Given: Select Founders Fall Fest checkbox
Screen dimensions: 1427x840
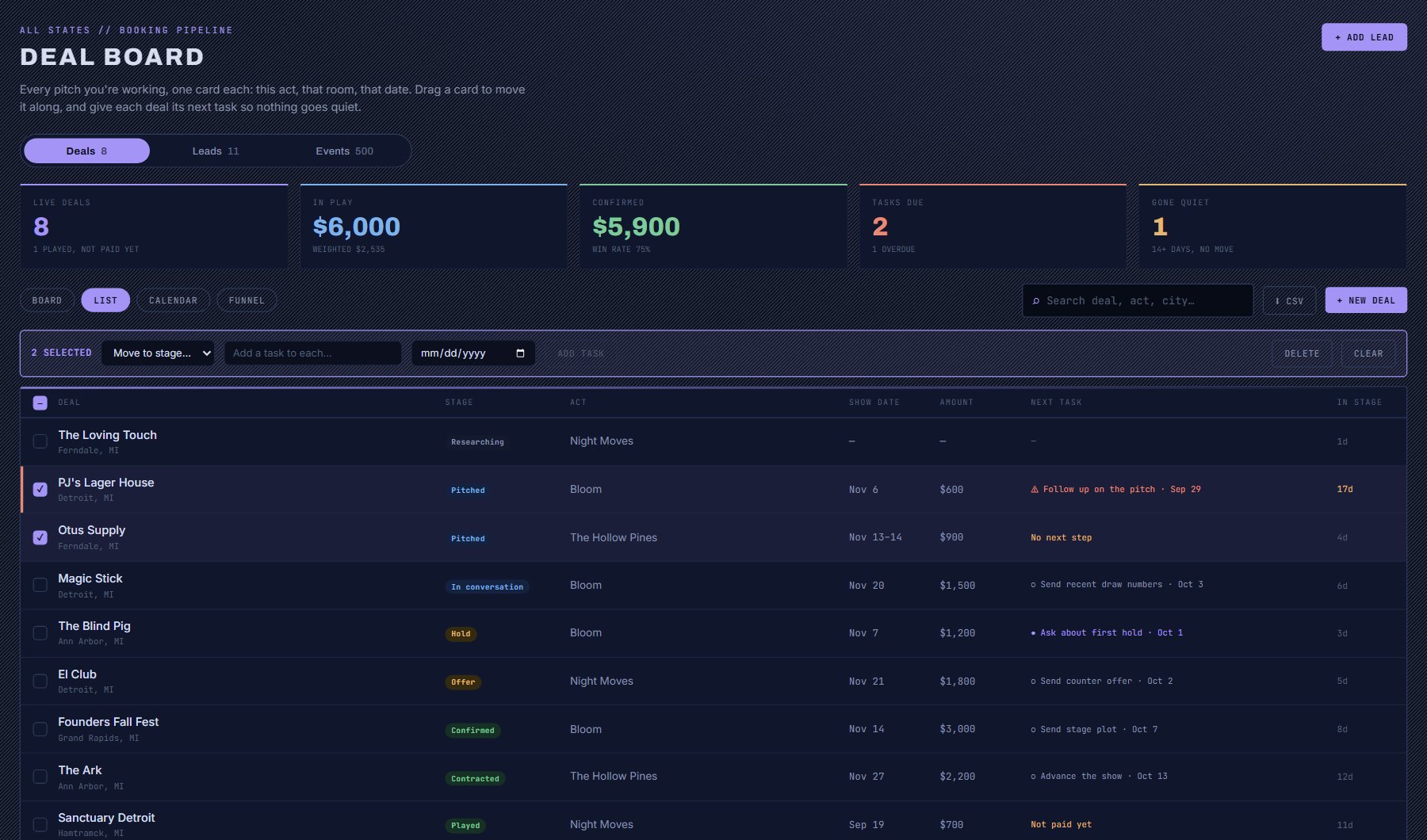Looking at the screenshot, I should pyautogui.click(x=40, y=729).
